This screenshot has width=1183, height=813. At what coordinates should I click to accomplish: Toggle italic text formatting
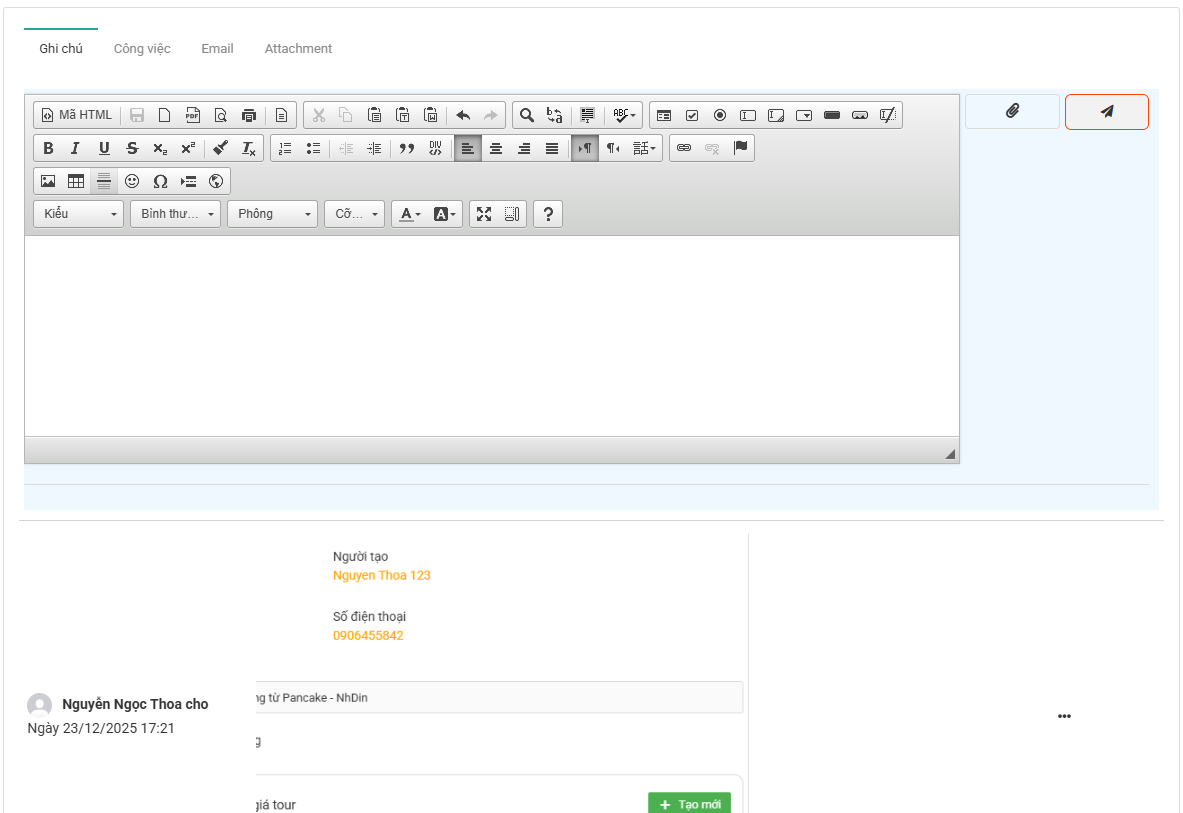click(x=75, y=148)
